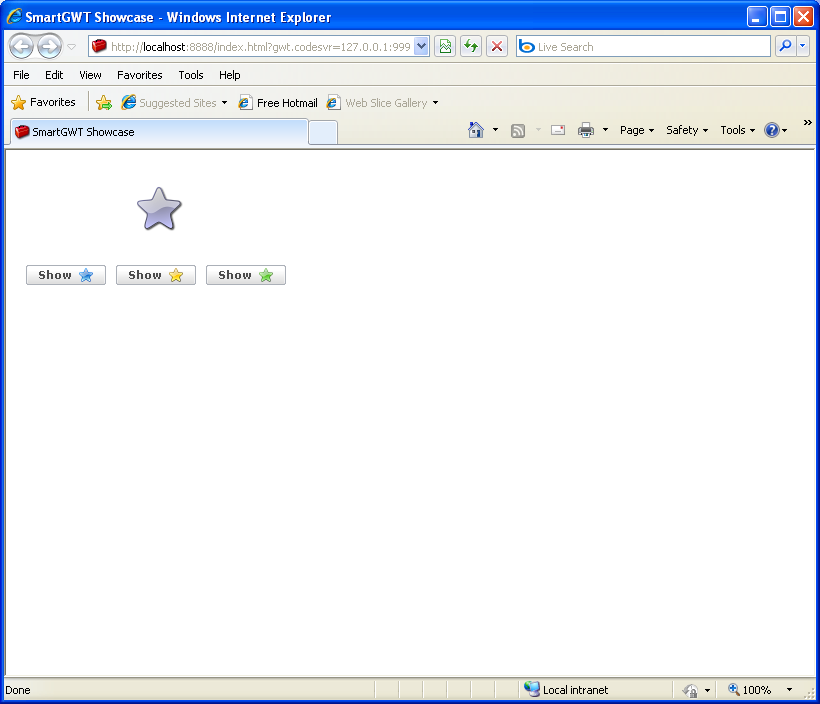Expand the address bar history dropdown

point(422,47)
